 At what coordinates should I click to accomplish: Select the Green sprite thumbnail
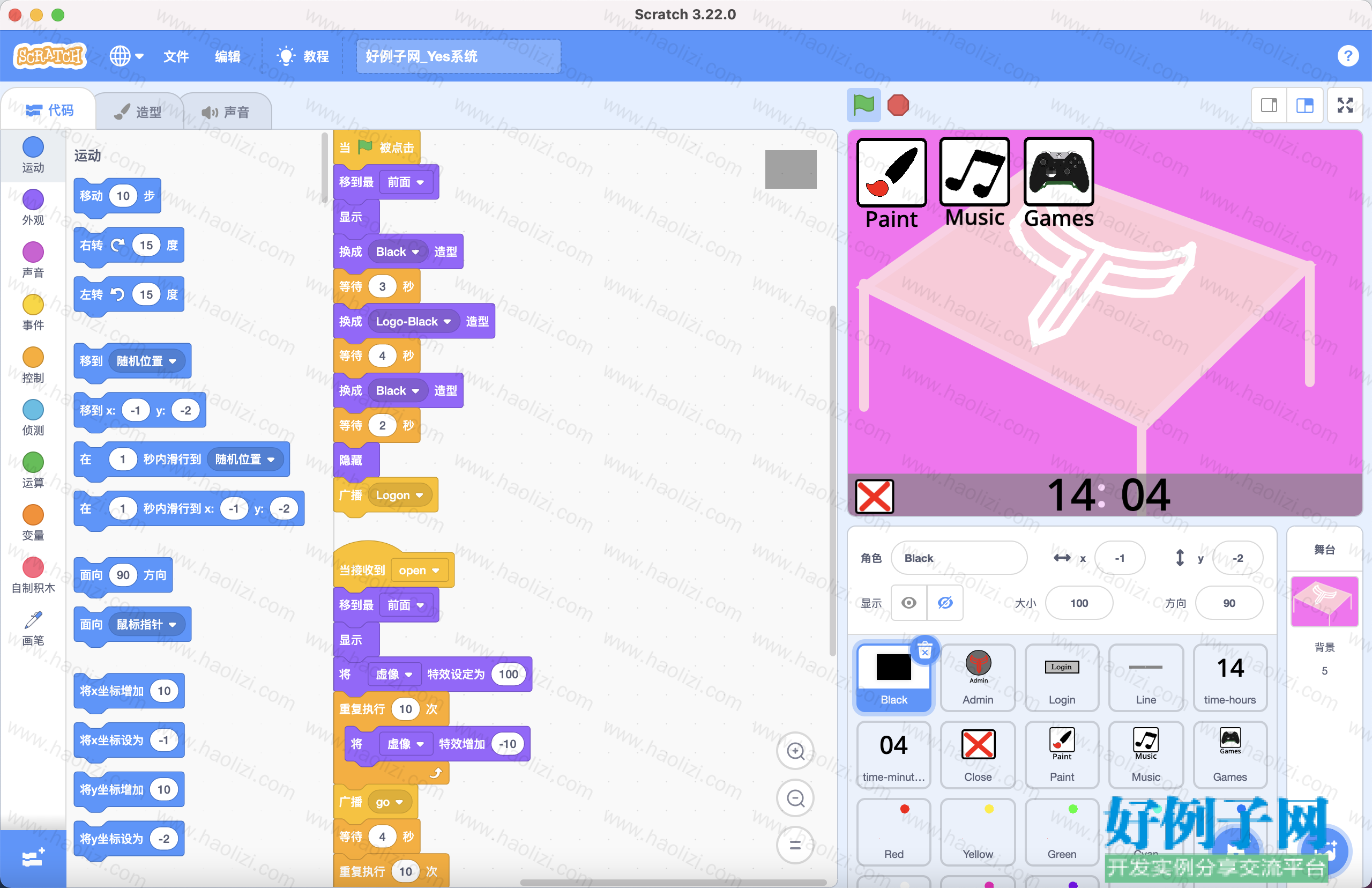click(1061, 832)
